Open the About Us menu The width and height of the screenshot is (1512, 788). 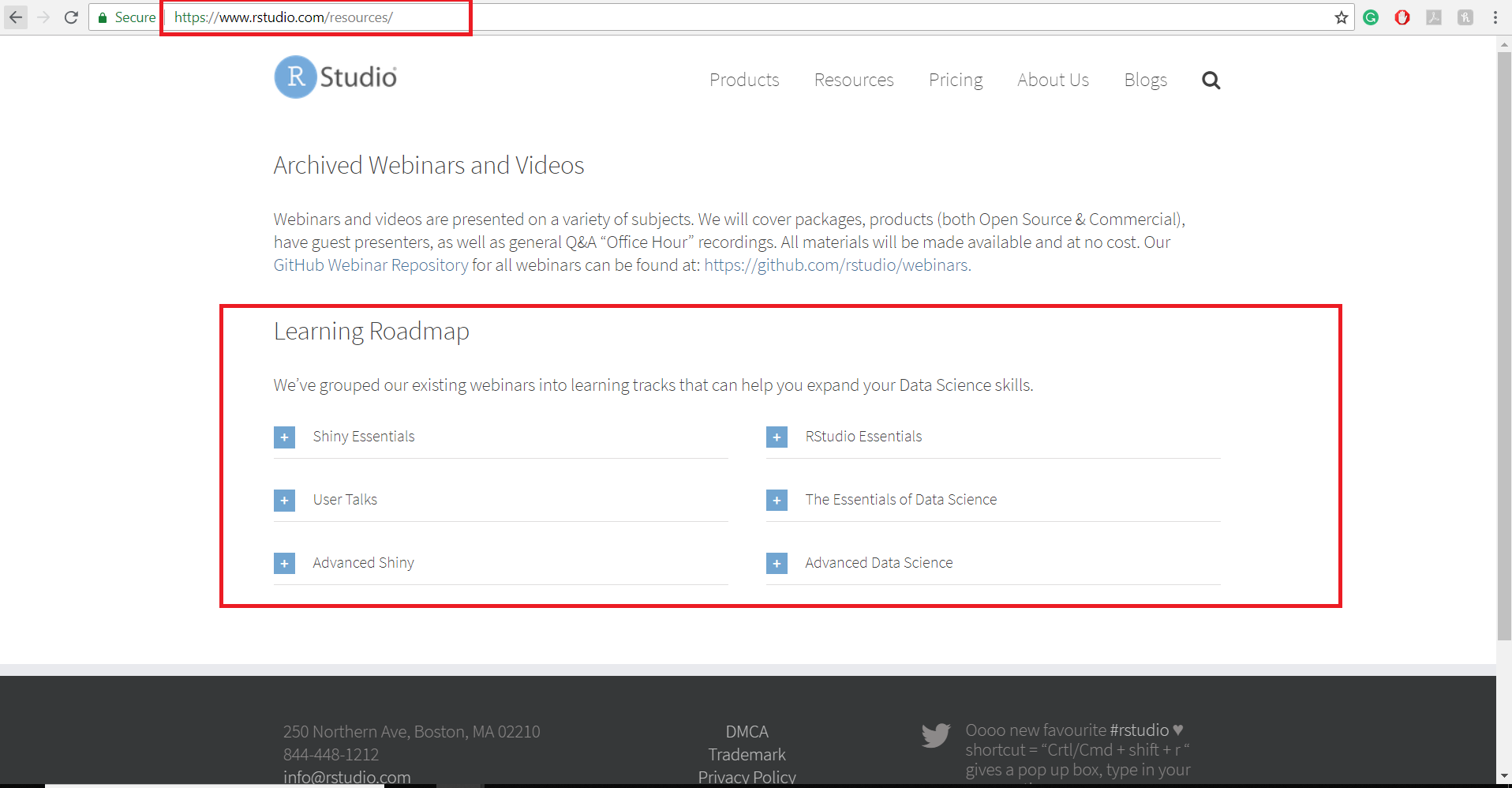click(1053, 80)
